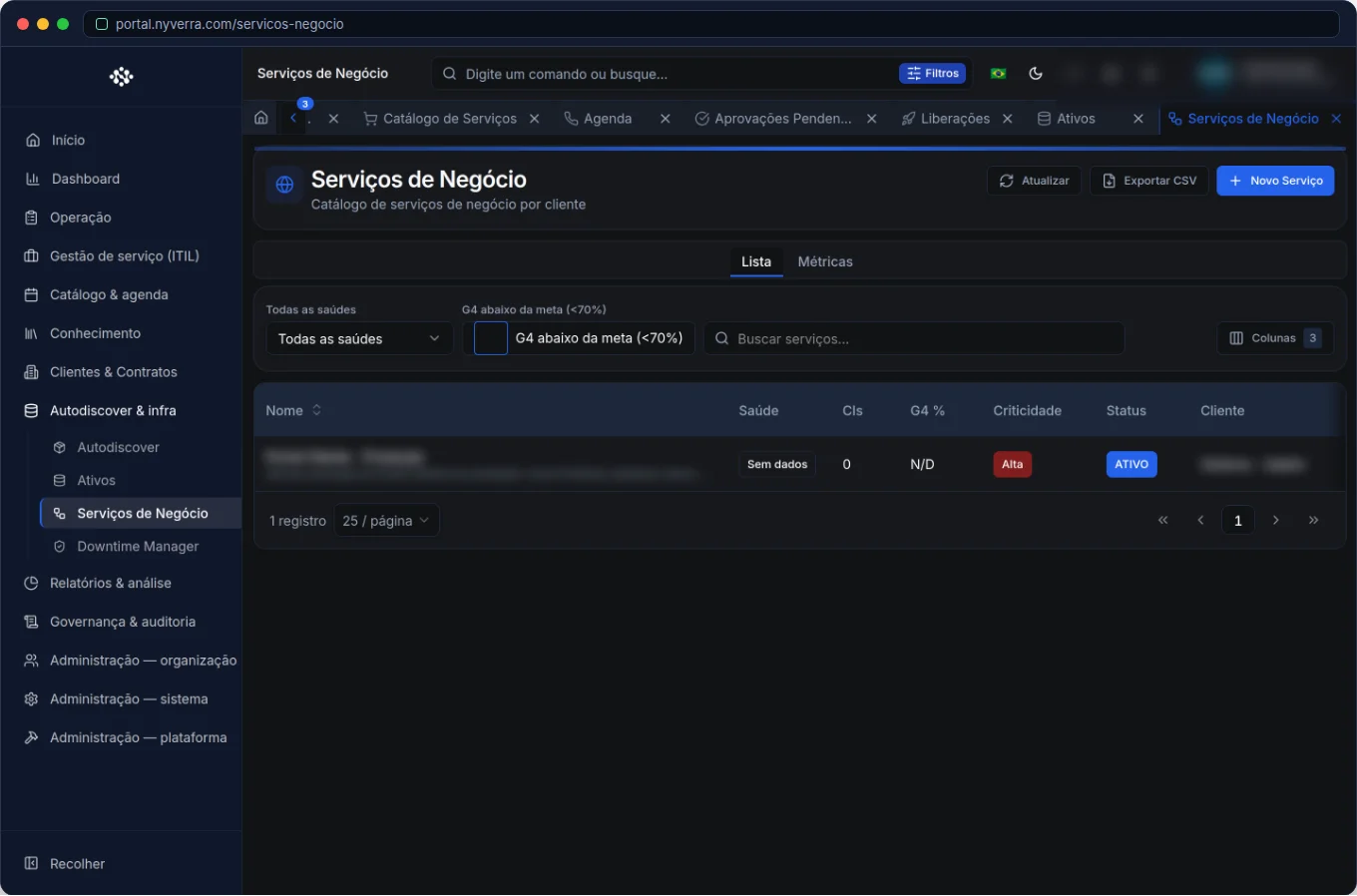1357x896 pixels.
Task: Go to next page chevron
Action: tap(1275, 520)
